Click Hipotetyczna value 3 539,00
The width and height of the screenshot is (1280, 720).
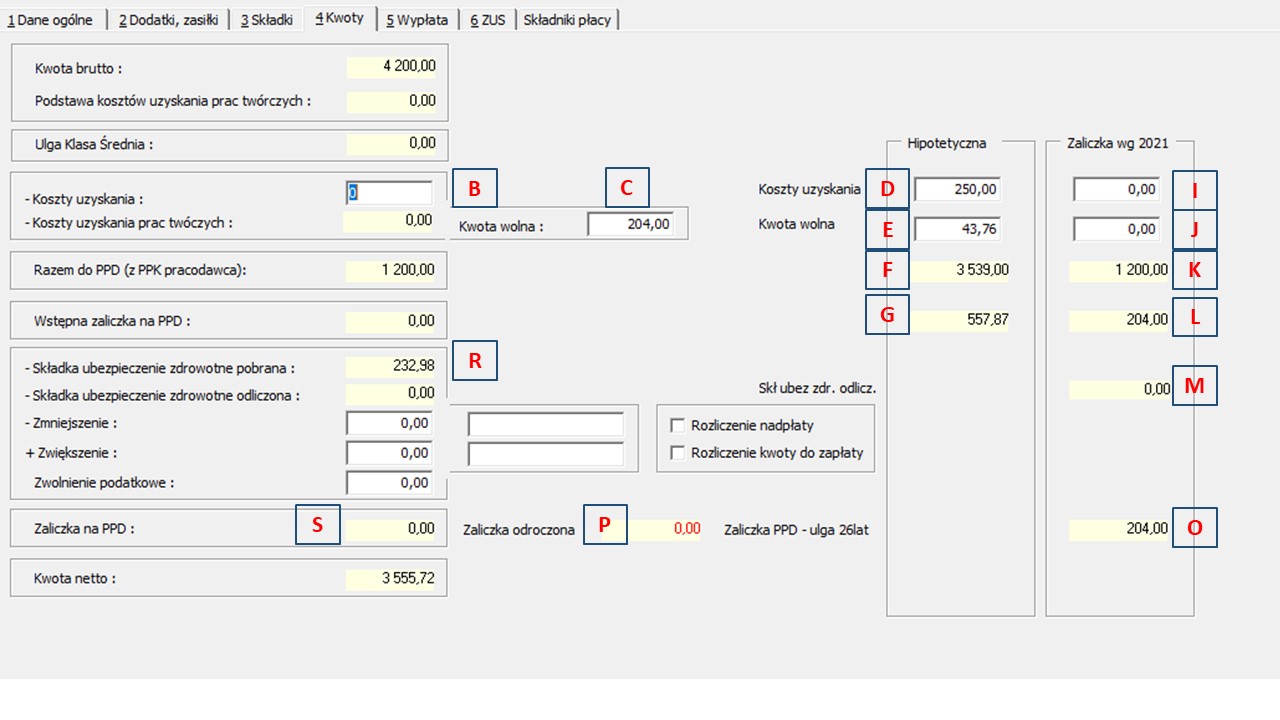click(960, 270)
